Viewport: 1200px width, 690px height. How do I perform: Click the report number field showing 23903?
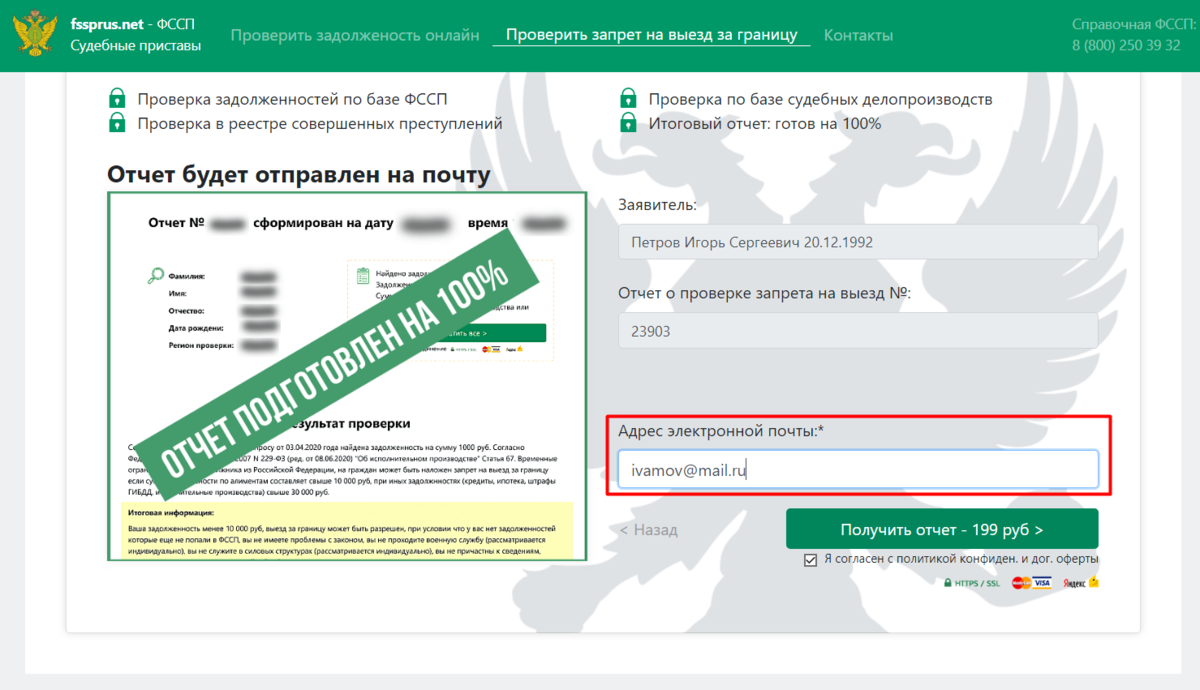[x=858, y=331]
